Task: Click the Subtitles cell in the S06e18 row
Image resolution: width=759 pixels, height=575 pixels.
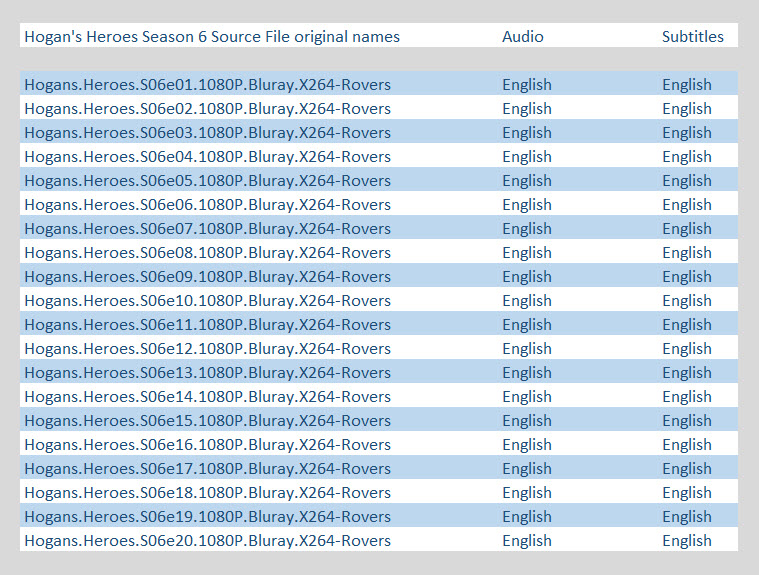Action: [687, 493]
